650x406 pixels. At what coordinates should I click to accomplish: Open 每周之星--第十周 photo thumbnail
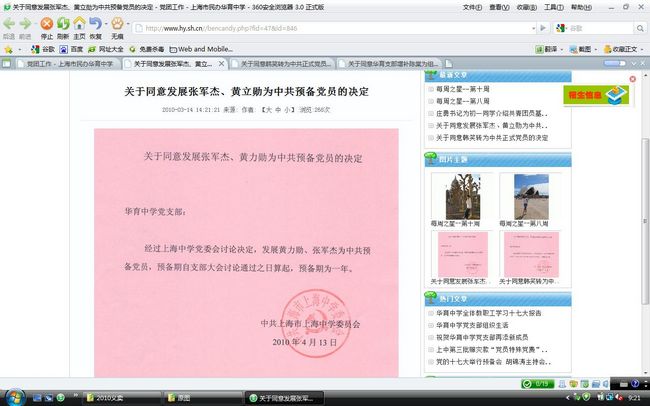pyautogui.click(x=463, y=197)
